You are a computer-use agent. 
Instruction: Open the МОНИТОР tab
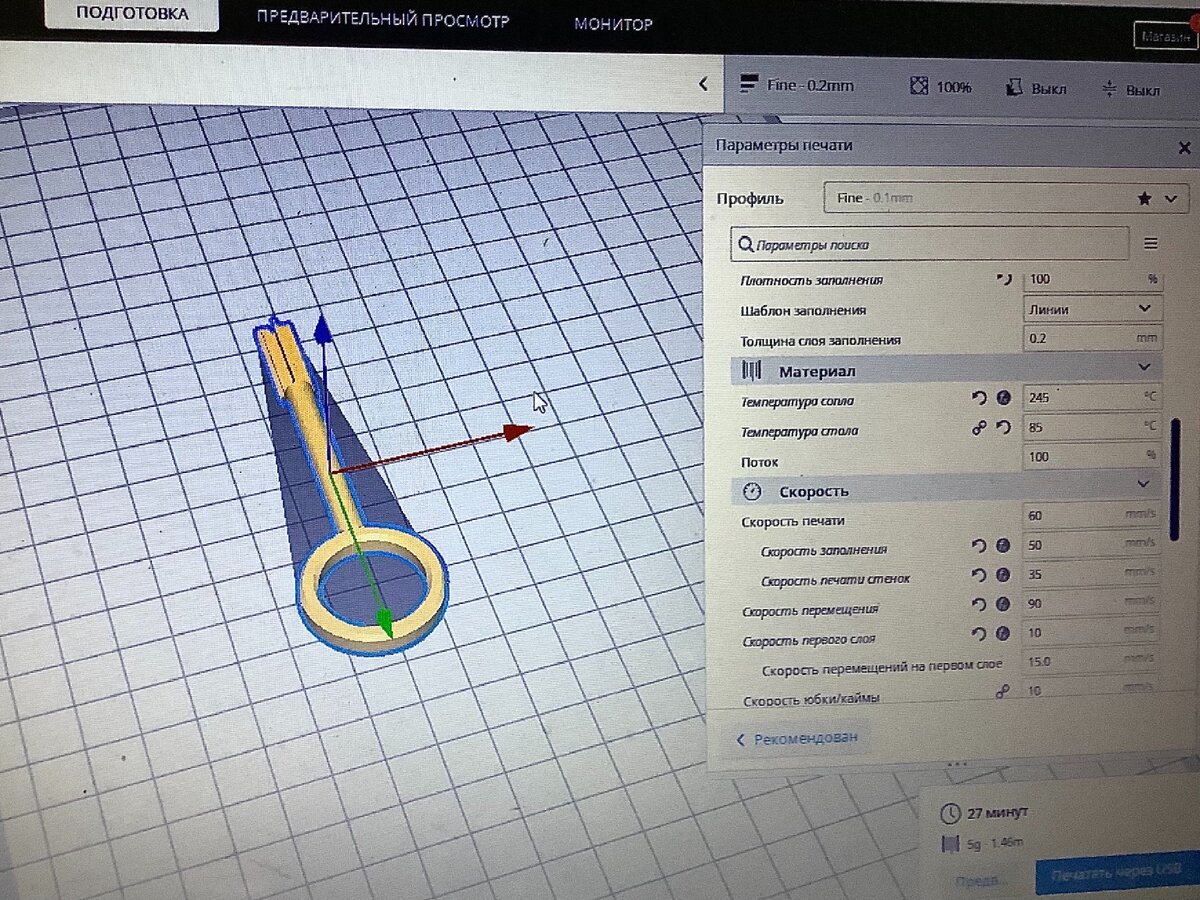613,24
